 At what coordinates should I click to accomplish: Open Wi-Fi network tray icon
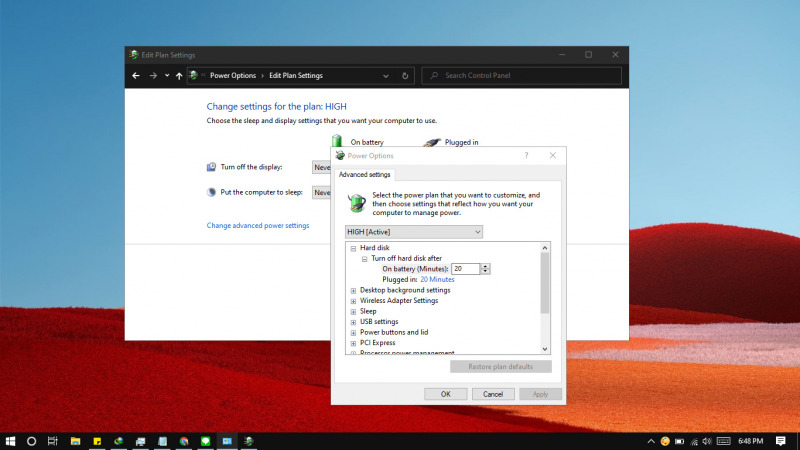click(694, 441)
